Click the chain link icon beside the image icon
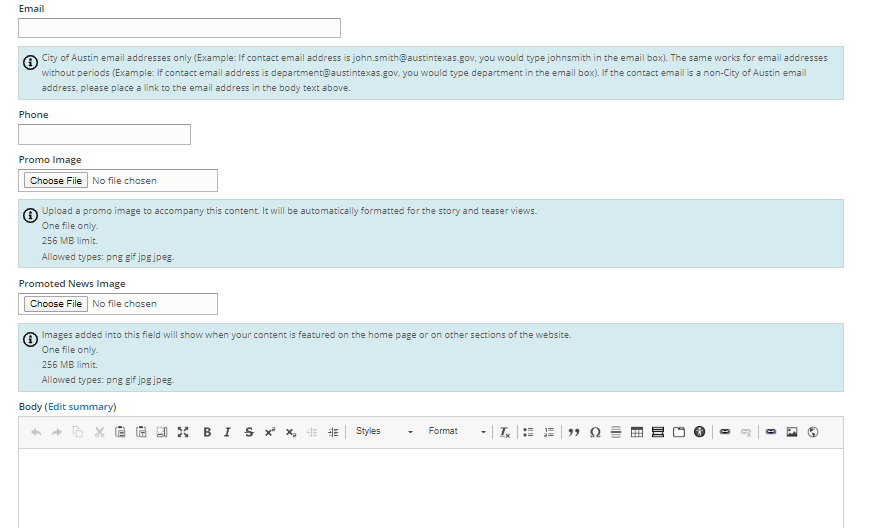891x528 pixels. tap(771, 433)
